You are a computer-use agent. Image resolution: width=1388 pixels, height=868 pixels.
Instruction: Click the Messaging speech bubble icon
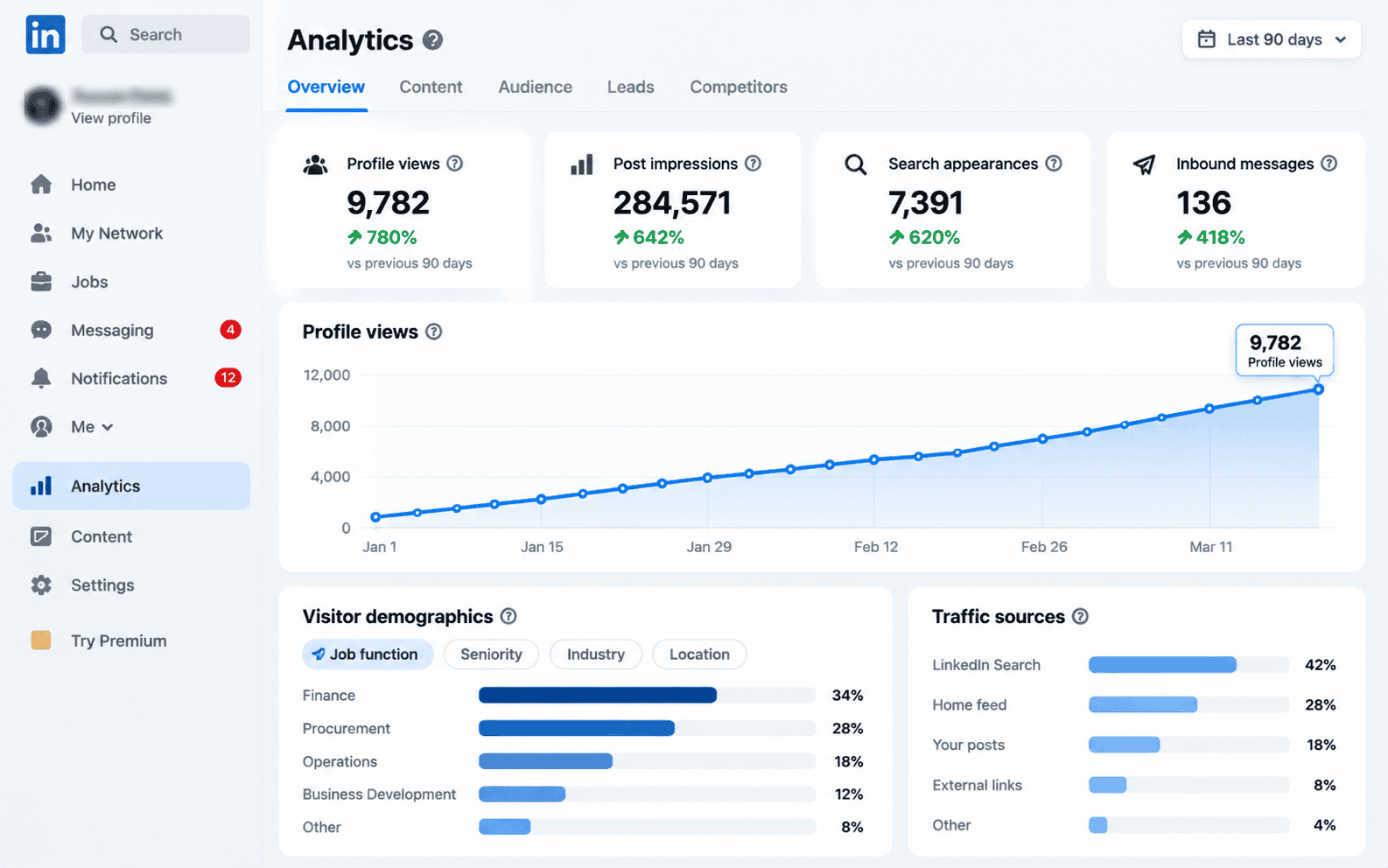(x=41, y=330)
